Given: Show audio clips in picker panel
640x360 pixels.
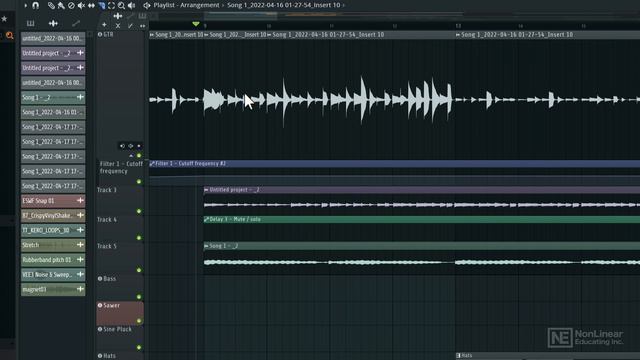Looking at the screenshot, I should pyautogui.click(x=53, y=23).
